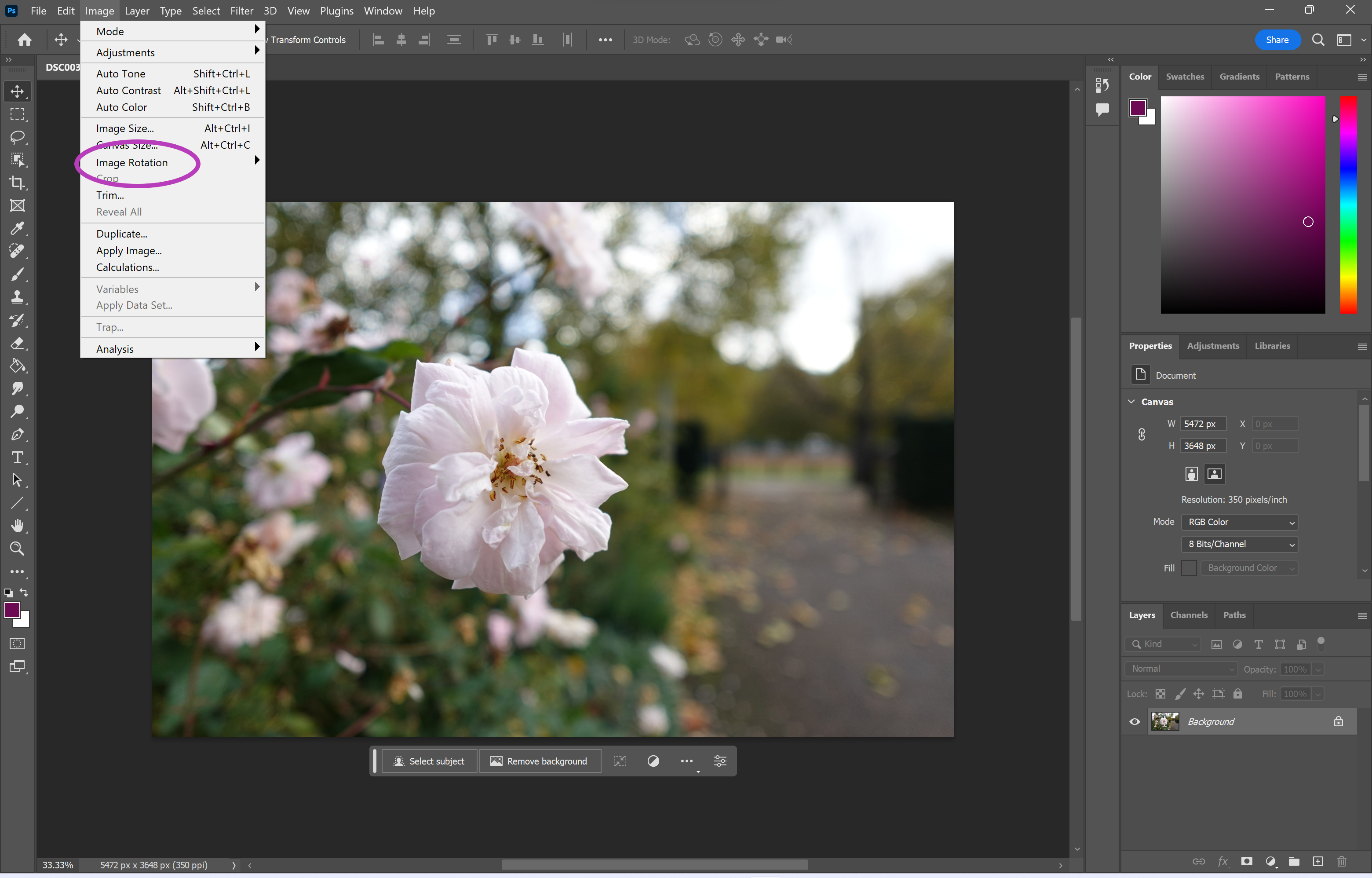Click inside the color picker field

[x=1243, y=205]
